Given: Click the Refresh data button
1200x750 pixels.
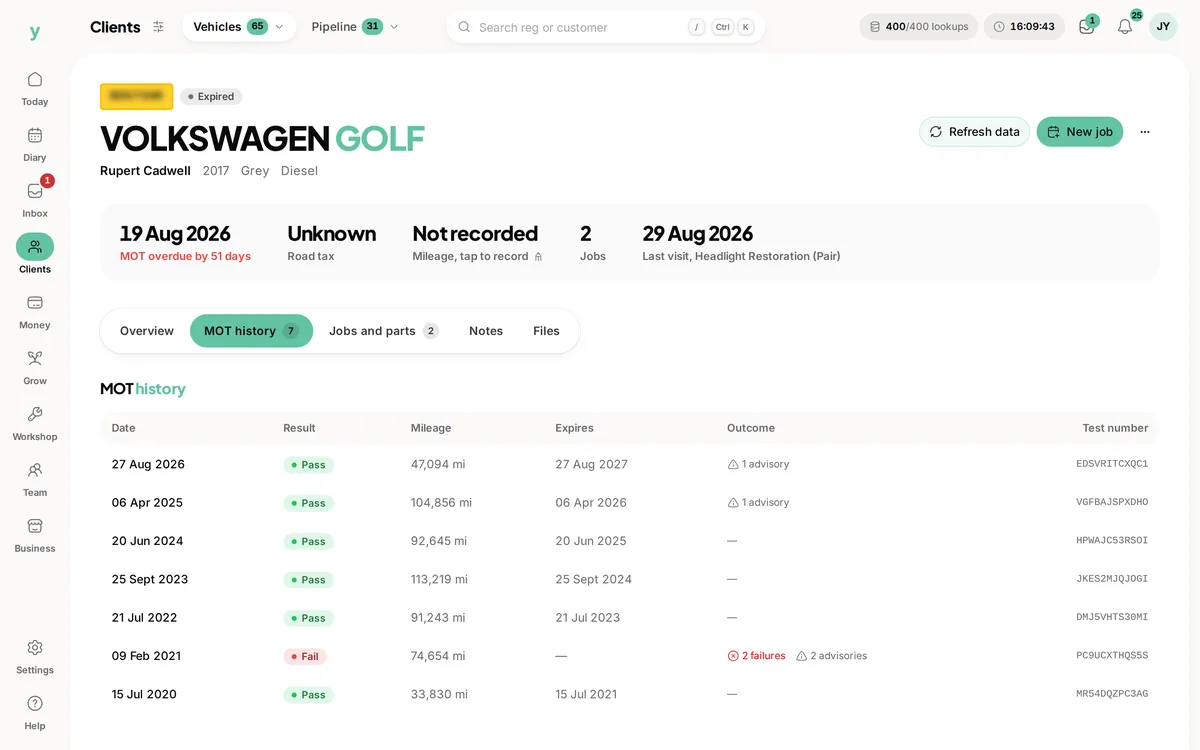Looking at the screenshot, I should [974, 132].
